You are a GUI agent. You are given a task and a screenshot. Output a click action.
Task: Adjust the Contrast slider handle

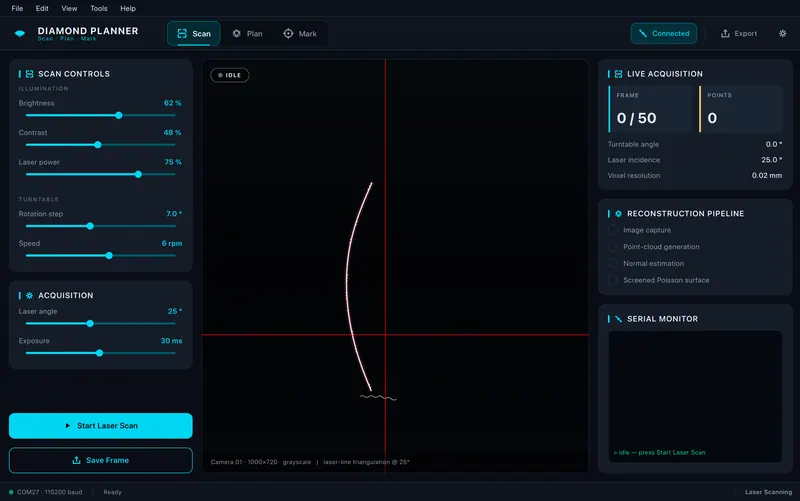pos(97,145)
